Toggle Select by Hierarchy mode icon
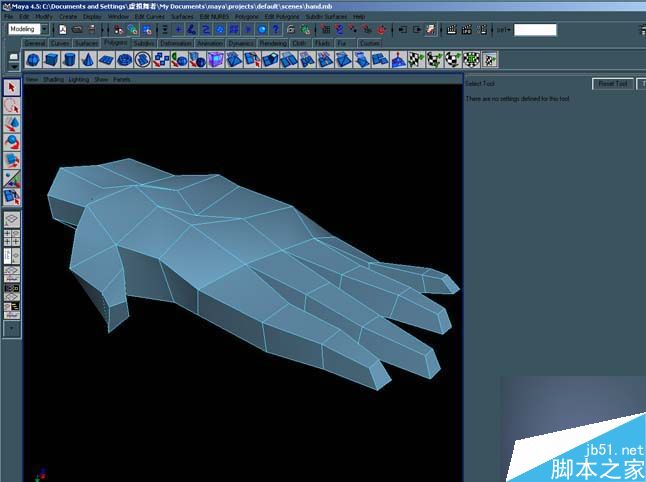Screen dimensions: 646x482 119,29
